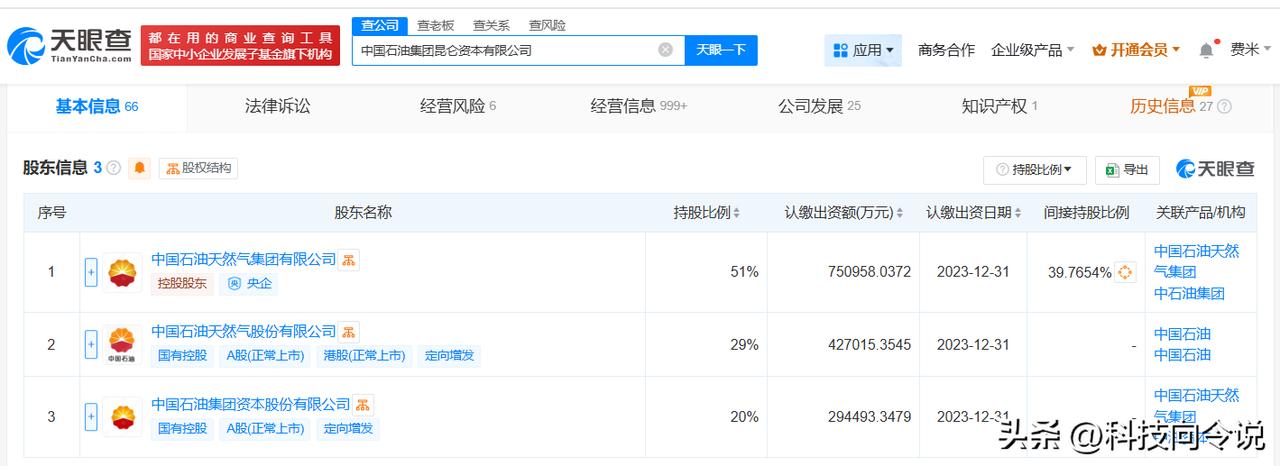
Task: Open 中国石油集团资本股份有限公司 shareholder link
Action: pos(250,404)
